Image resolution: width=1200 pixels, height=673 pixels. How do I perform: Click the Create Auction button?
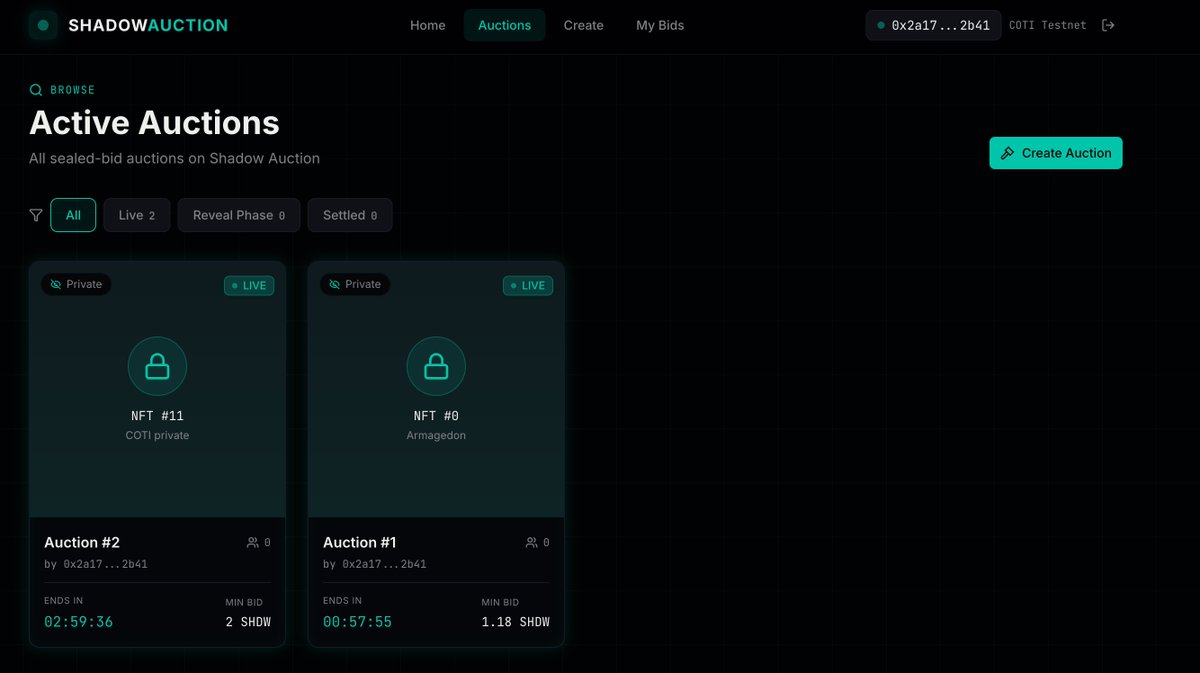[1056, 153]
